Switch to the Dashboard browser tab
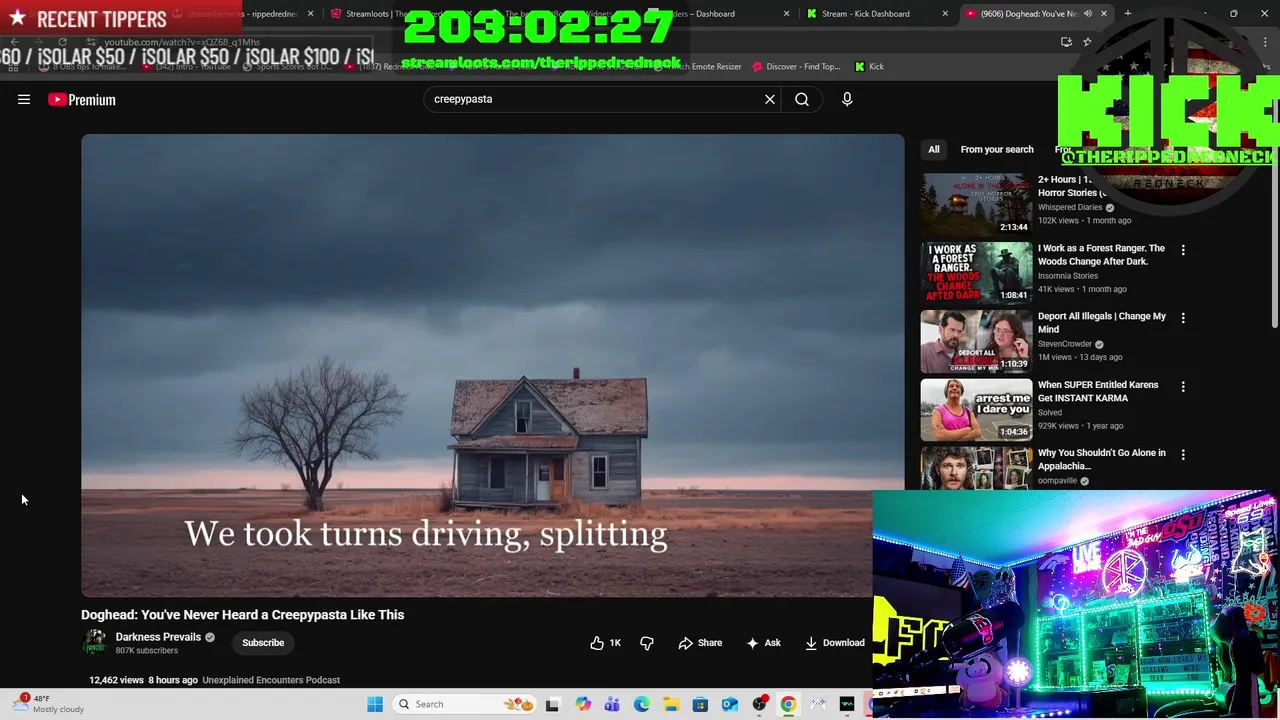The width and height of the screenshot is (1280, 720). (706, 14)
